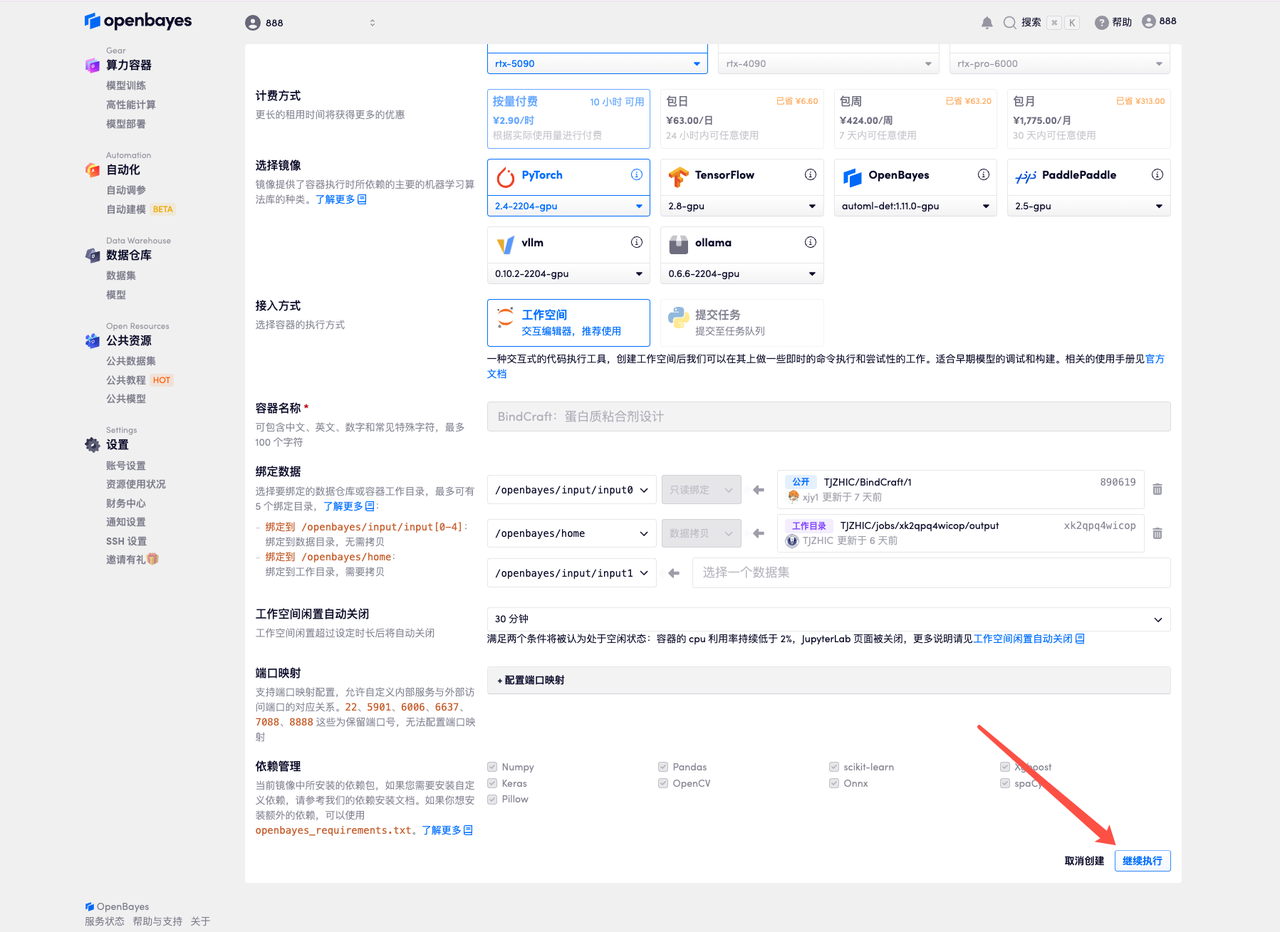Click the notification bell icon

point(986,21)
